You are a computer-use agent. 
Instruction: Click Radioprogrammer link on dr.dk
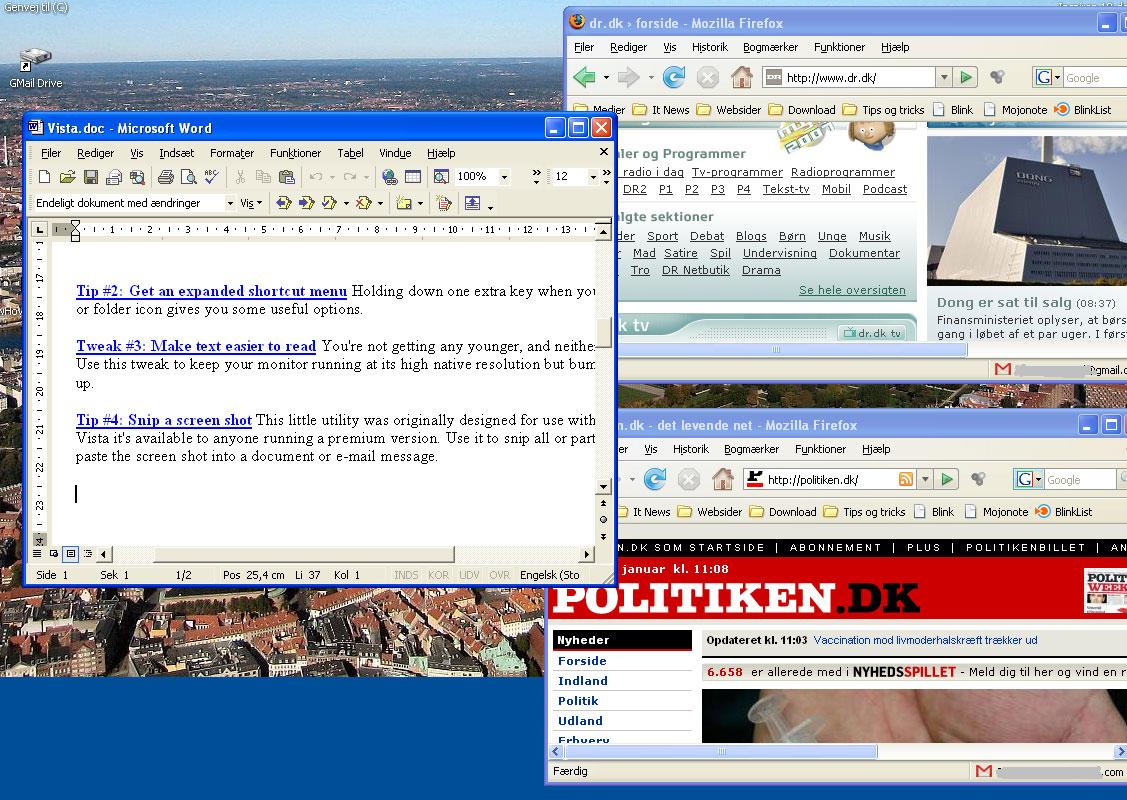(x=843, y=172)
